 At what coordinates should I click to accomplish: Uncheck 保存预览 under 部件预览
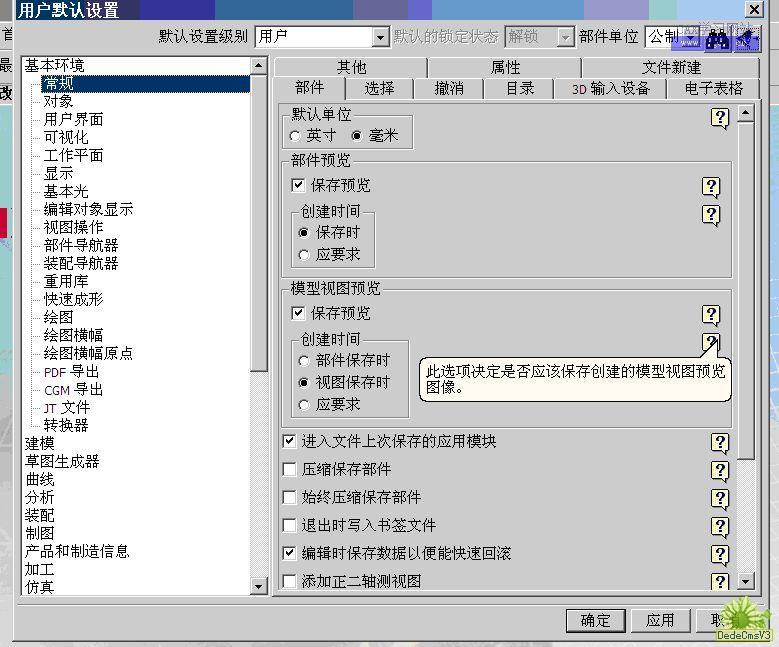point(298,186)
